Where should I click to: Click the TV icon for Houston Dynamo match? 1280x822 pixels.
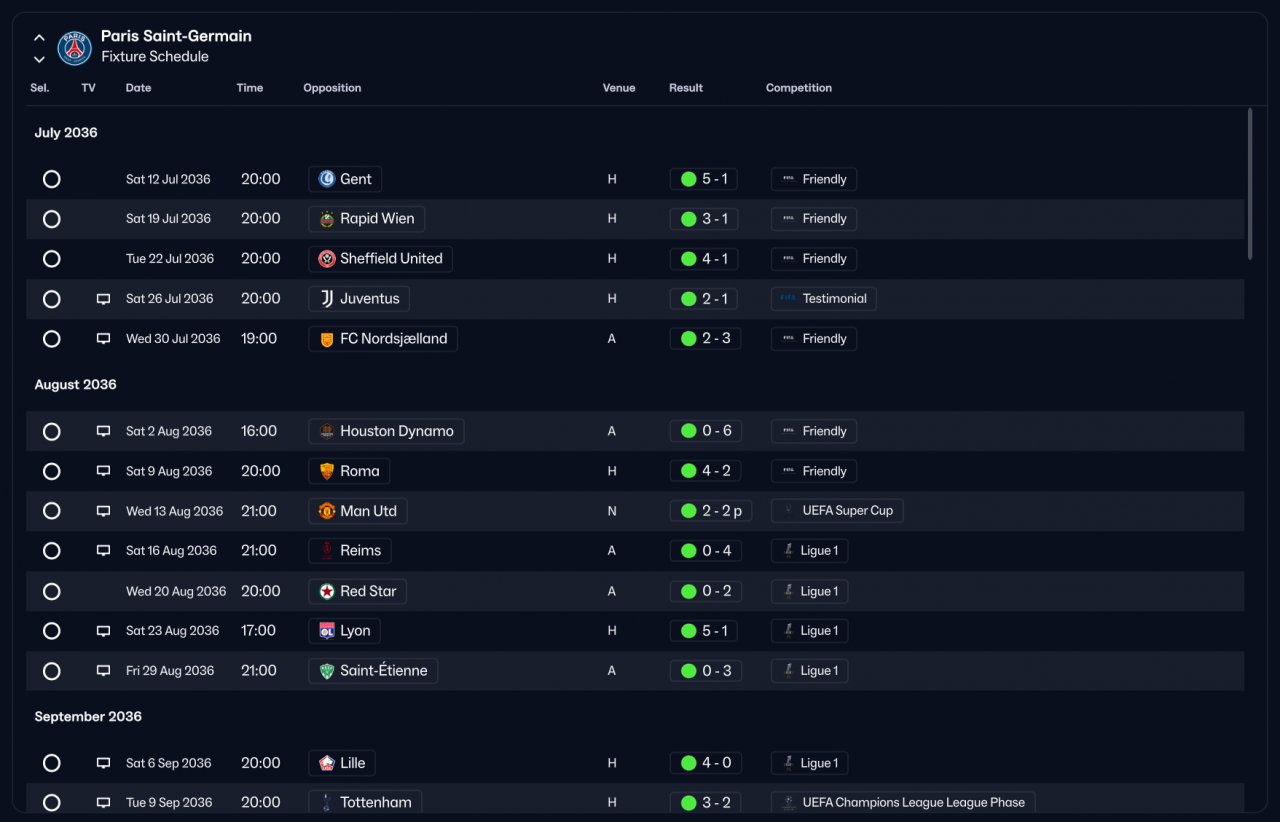pyautogui.click(x=103, y=431)
